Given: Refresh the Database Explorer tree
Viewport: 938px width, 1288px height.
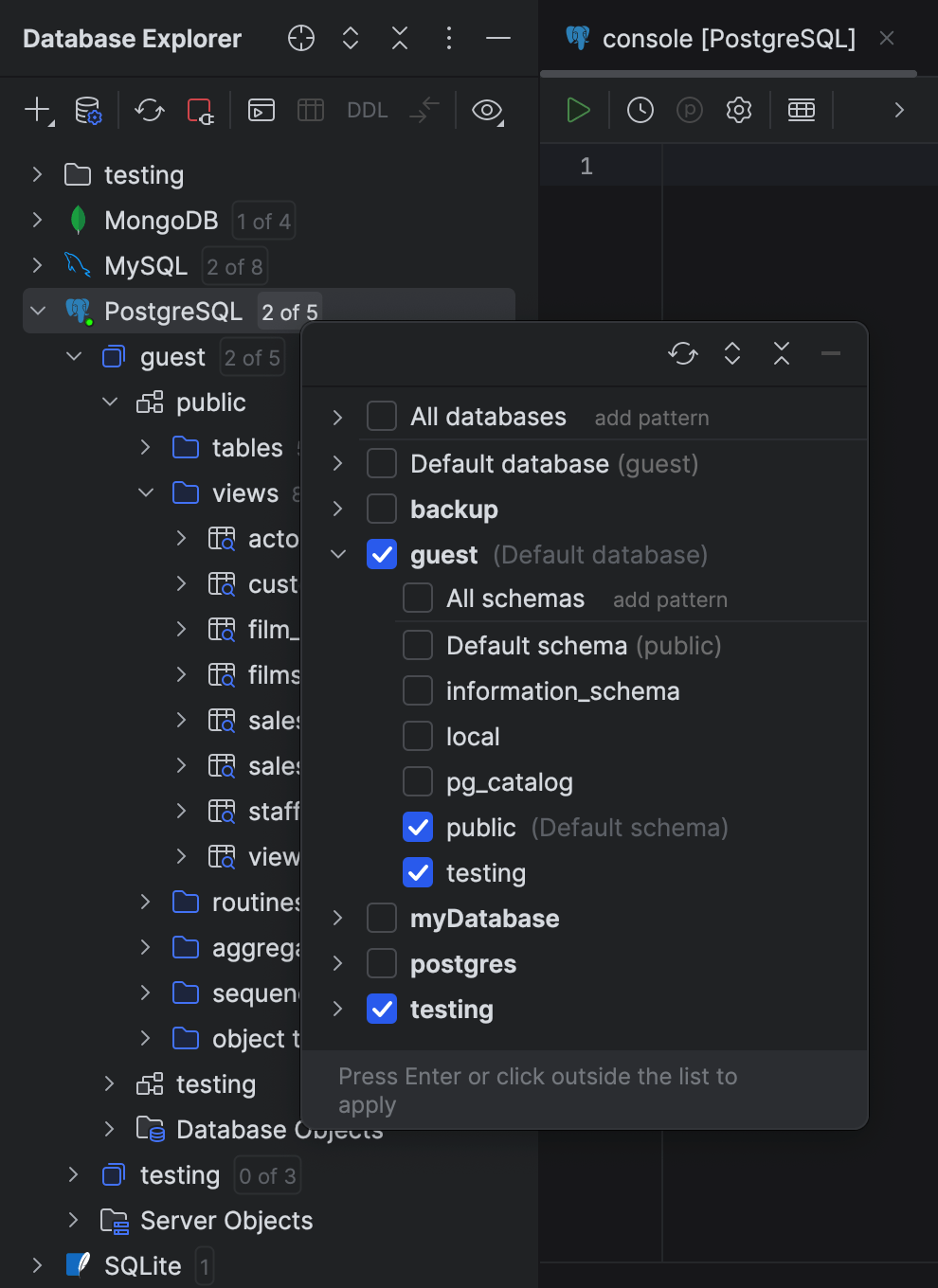Looking at the screenshot, I should click(x=149, y=111).
